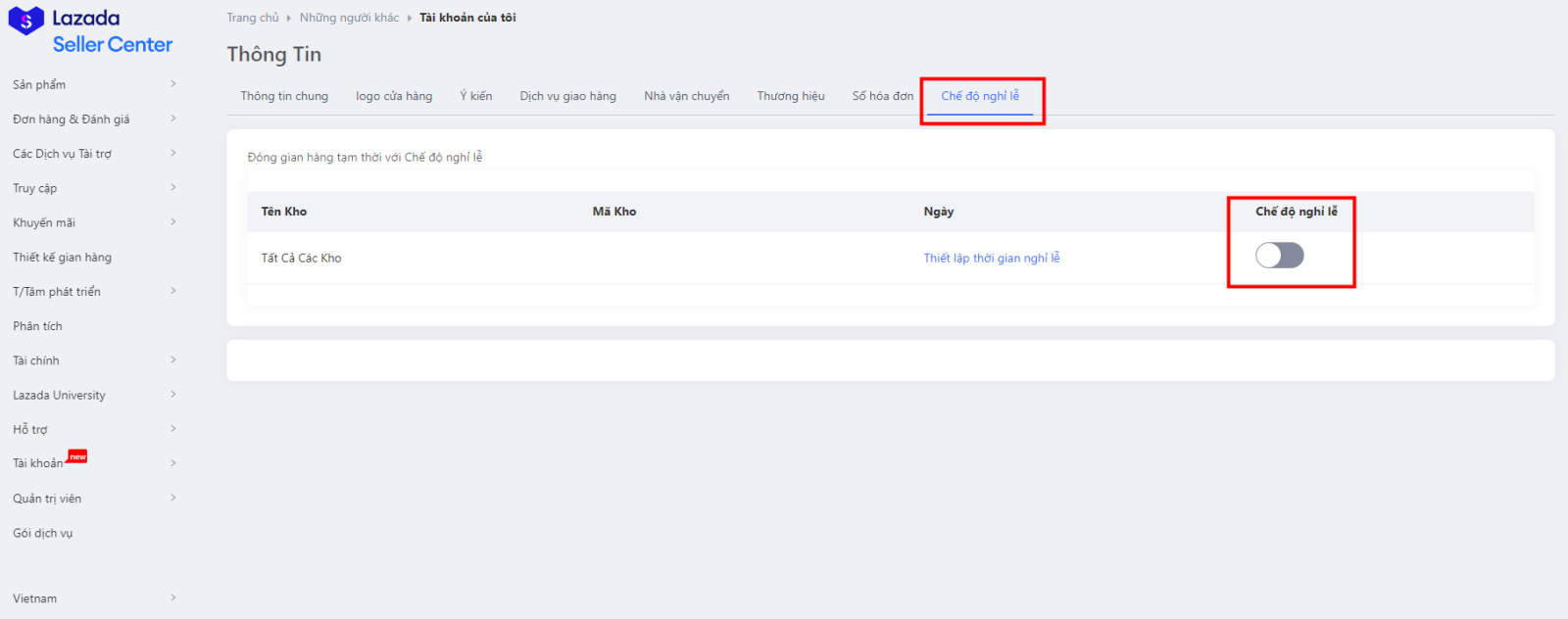Expand the Tài chính chevron icon
The width and height of the screenshot is (1568, 619).
[x=173, y=360]
